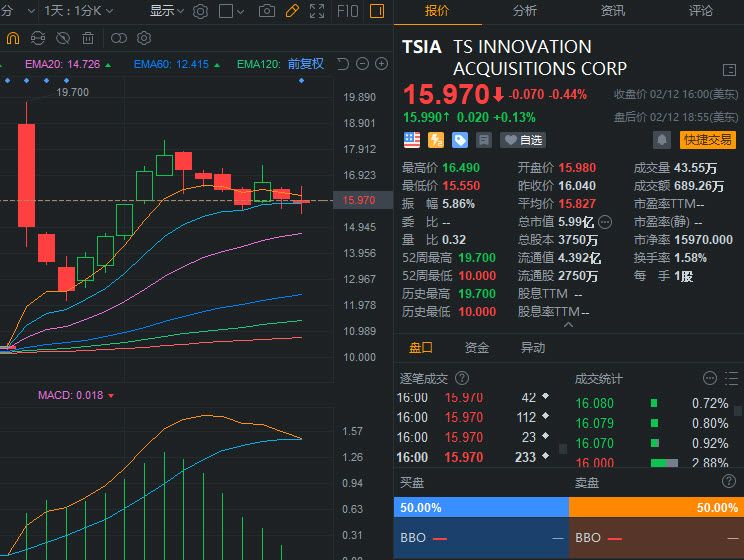Click the 逐笔成交 scrollbar handle

point(563,449)
